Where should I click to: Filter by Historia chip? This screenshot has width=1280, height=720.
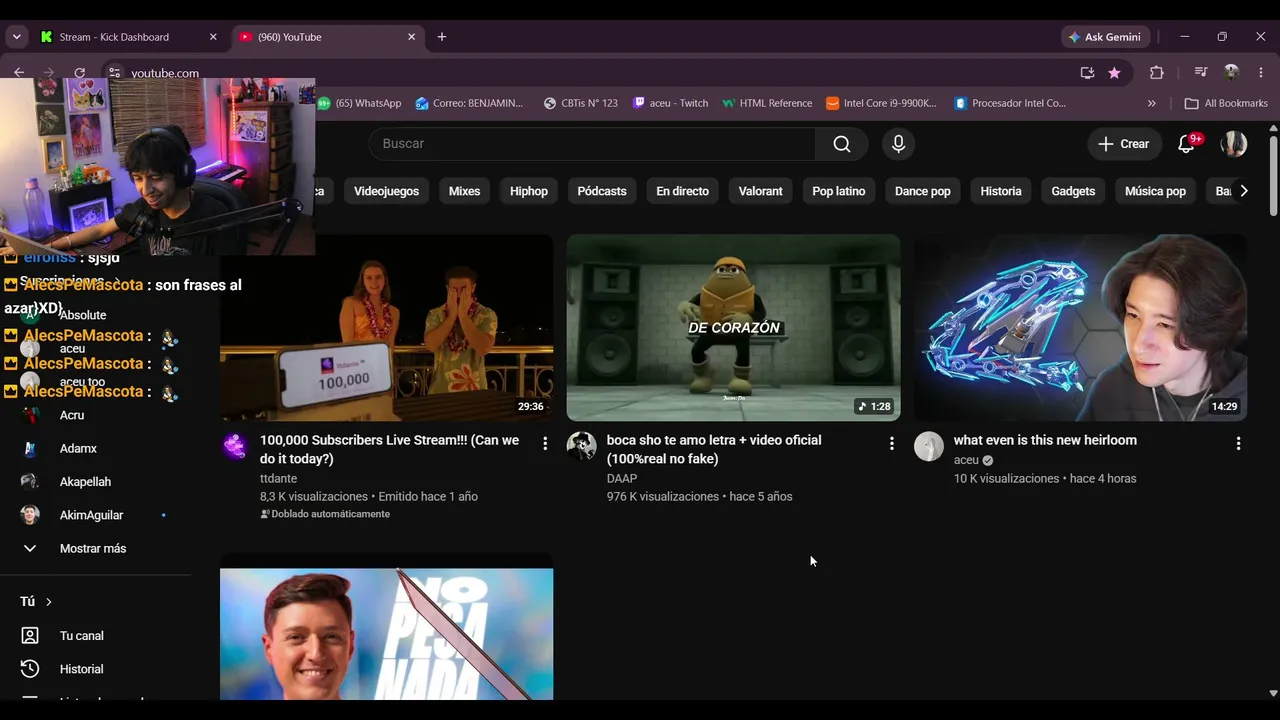pos(1001,191)
